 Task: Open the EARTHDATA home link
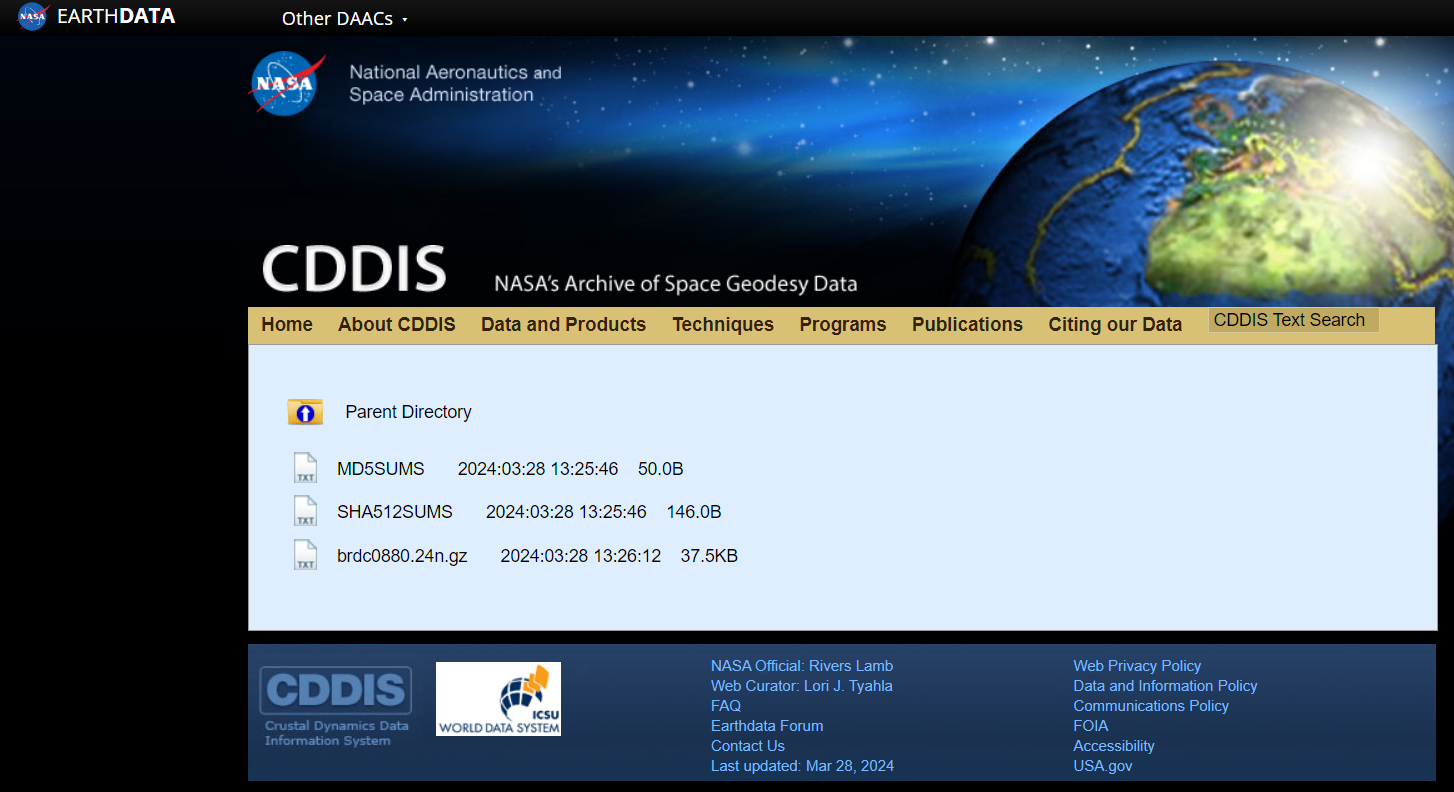116,16
